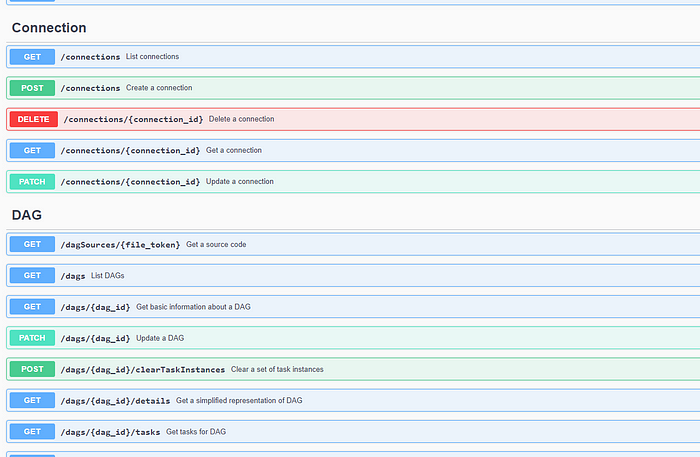Click POST badge for Clear a set of task instances
This screenshot has height=457, width=700.
(32, 369)
